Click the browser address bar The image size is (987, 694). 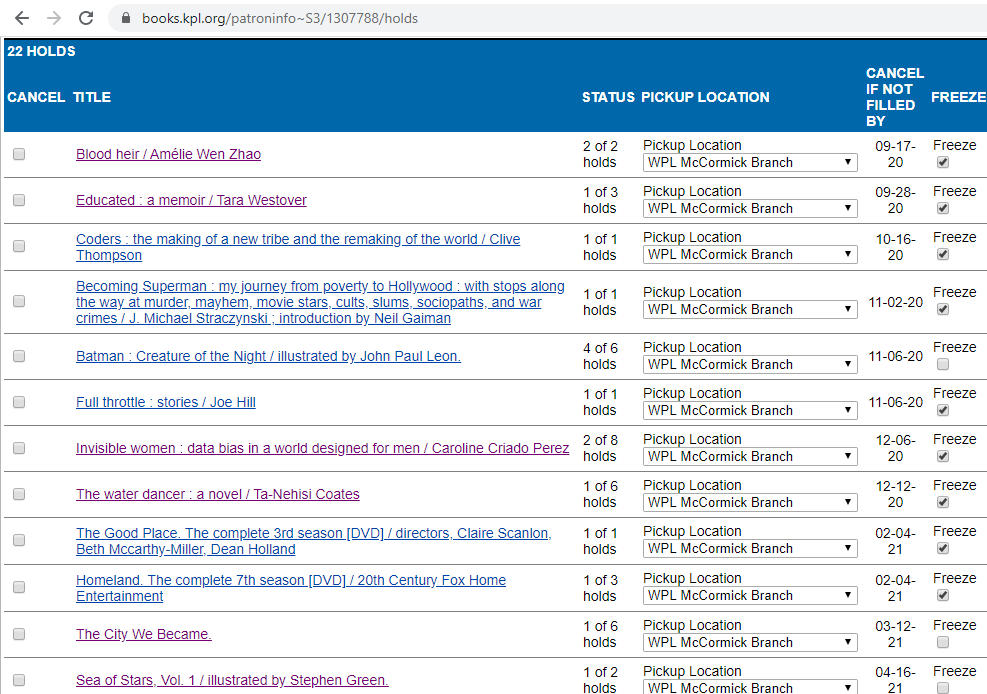400,17
